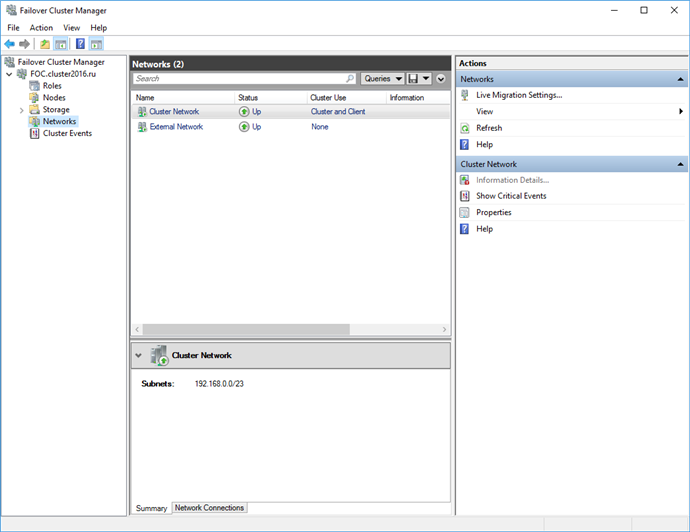The height and width of the screenshot is (532, 690).
Task: Click the round expand search options chevron
Action: point(440,79)
